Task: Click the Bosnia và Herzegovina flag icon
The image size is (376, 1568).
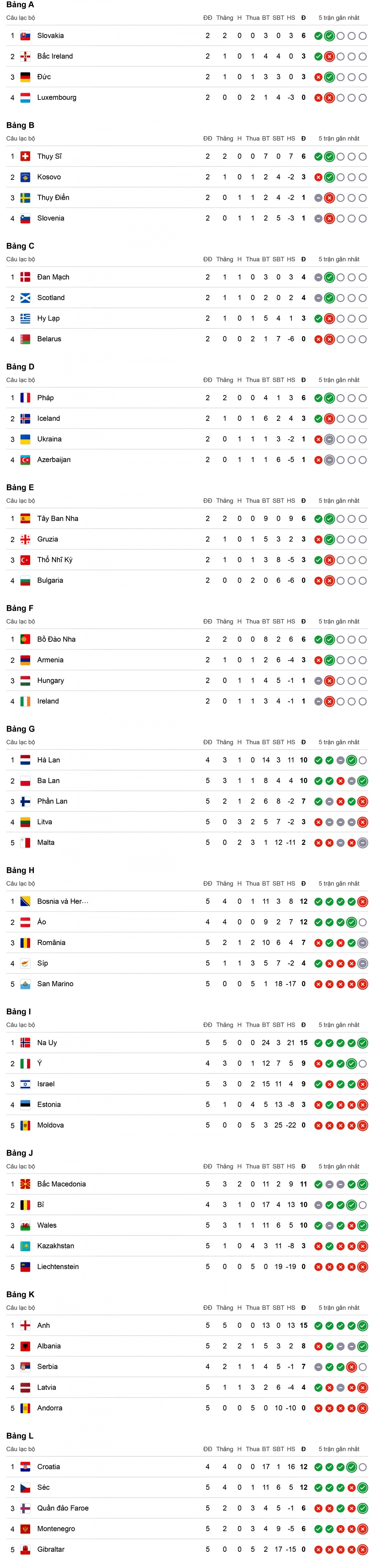Action: point(25,901)
